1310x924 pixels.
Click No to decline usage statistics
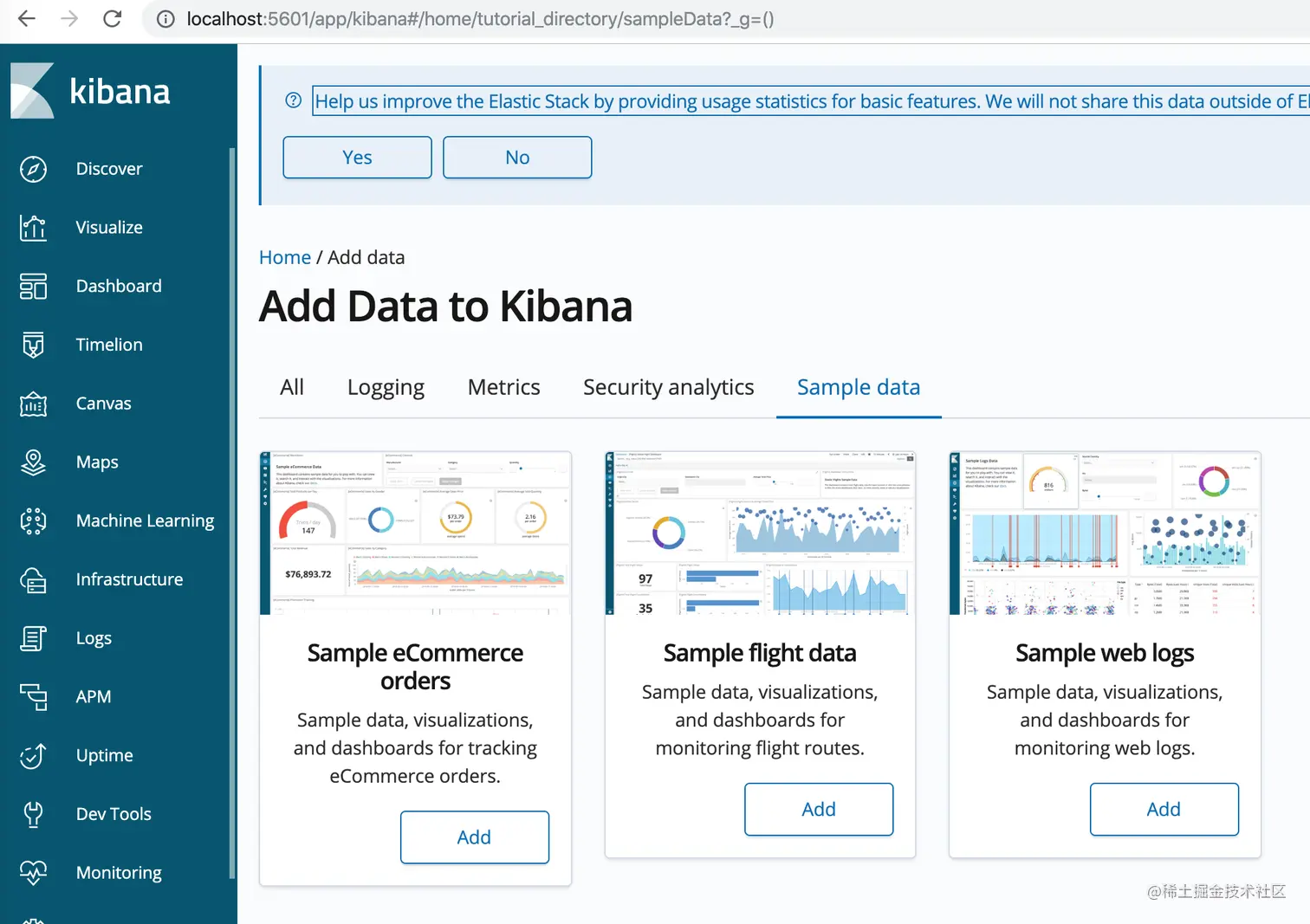pos(517,158)
